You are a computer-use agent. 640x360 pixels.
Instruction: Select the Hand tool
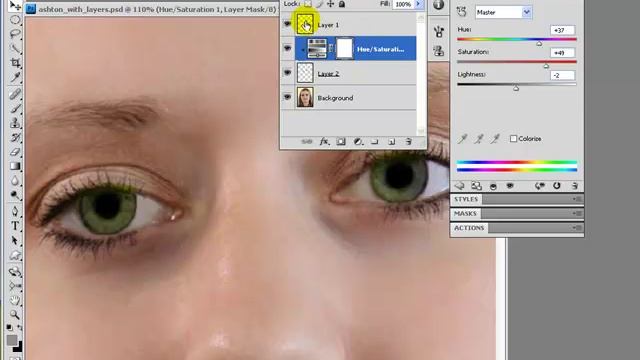[15, 300]
